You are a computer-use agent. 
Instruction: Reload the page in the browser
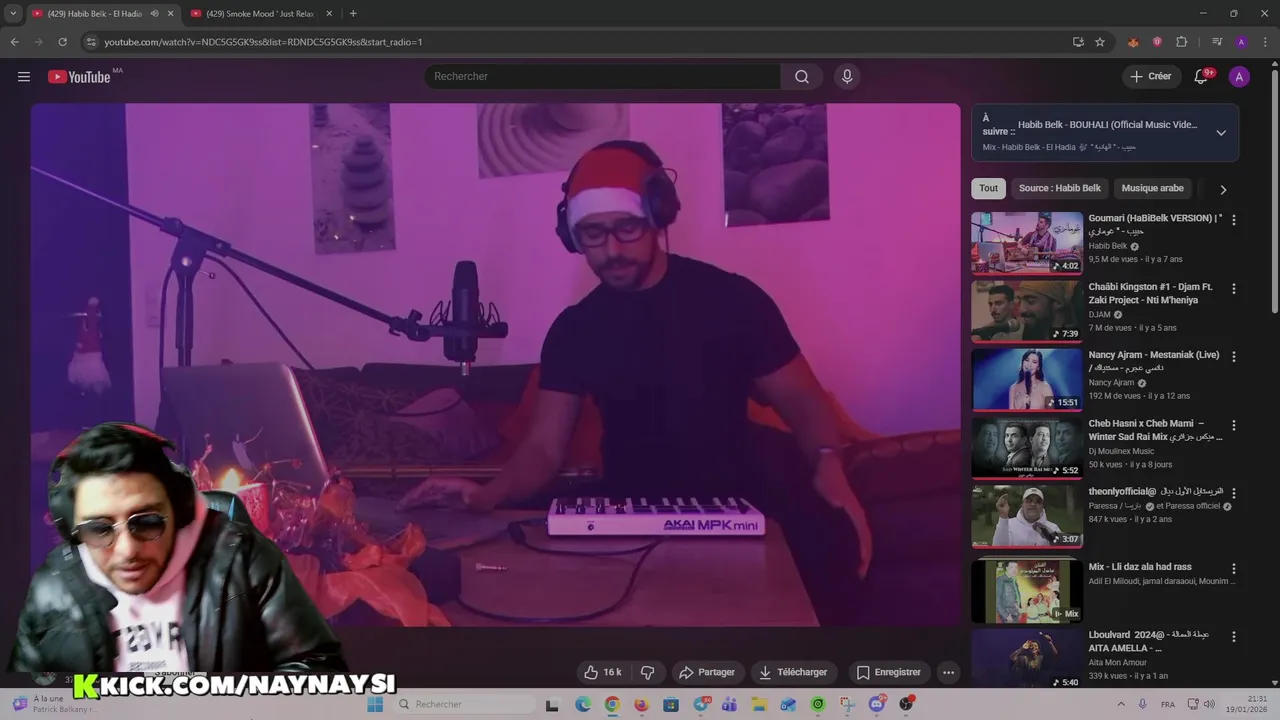pyautogui.click(x=62, y=42)
